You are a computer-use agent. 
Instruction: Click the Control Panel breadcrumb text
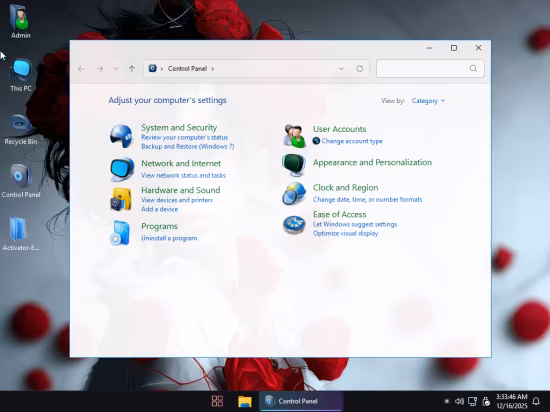coord(187,69)
